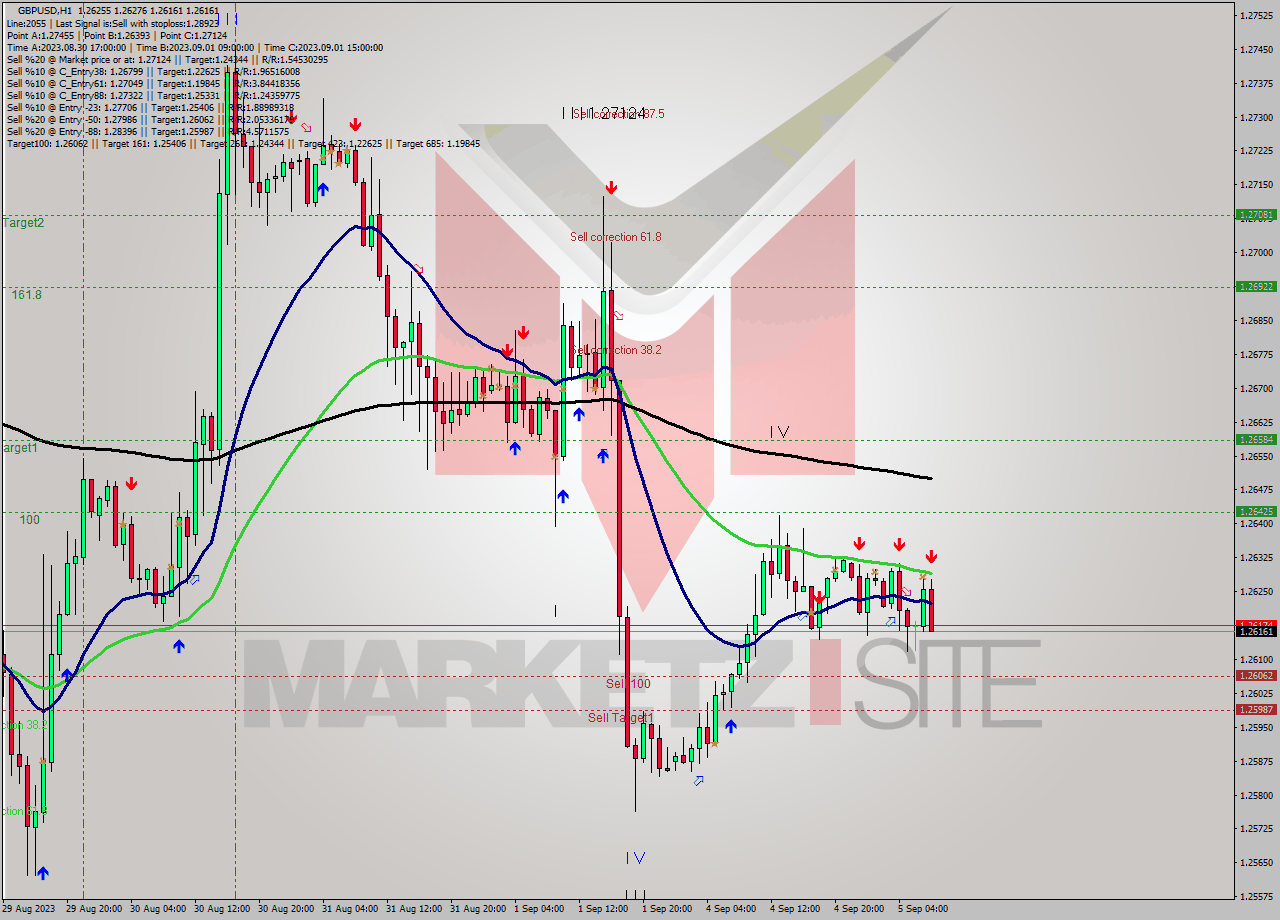Click the red 1.25987 price tag
The width and height of the screenshot is (1280, 920).
pyautogui.click(x=1256, y=709)
